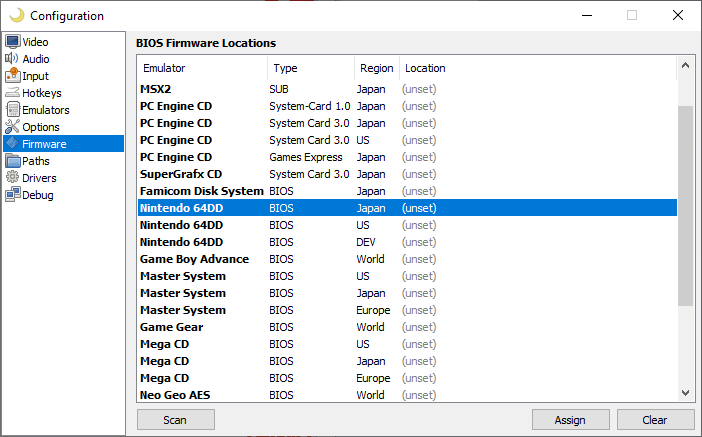Viewport: 702px width, 437px height.
Task: Select the Nintendo 64DD DEV row
Action: point(407,242)
